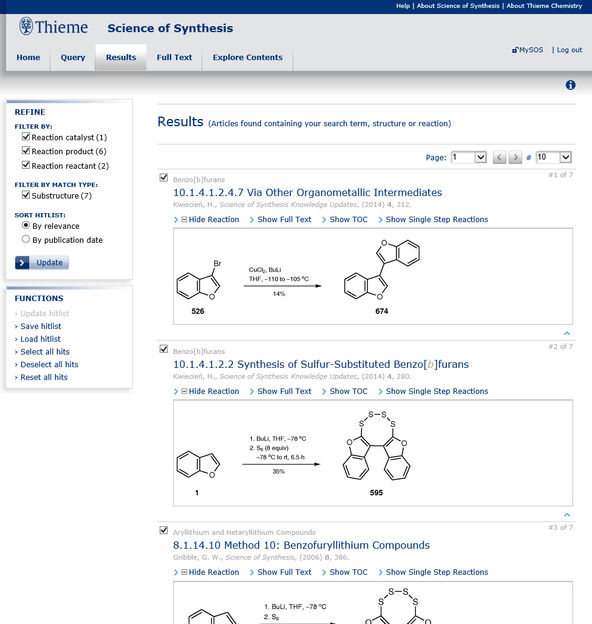Screen dimensions: 592x624
Task: Open the Page number dropdown
Action: (469, 157)
